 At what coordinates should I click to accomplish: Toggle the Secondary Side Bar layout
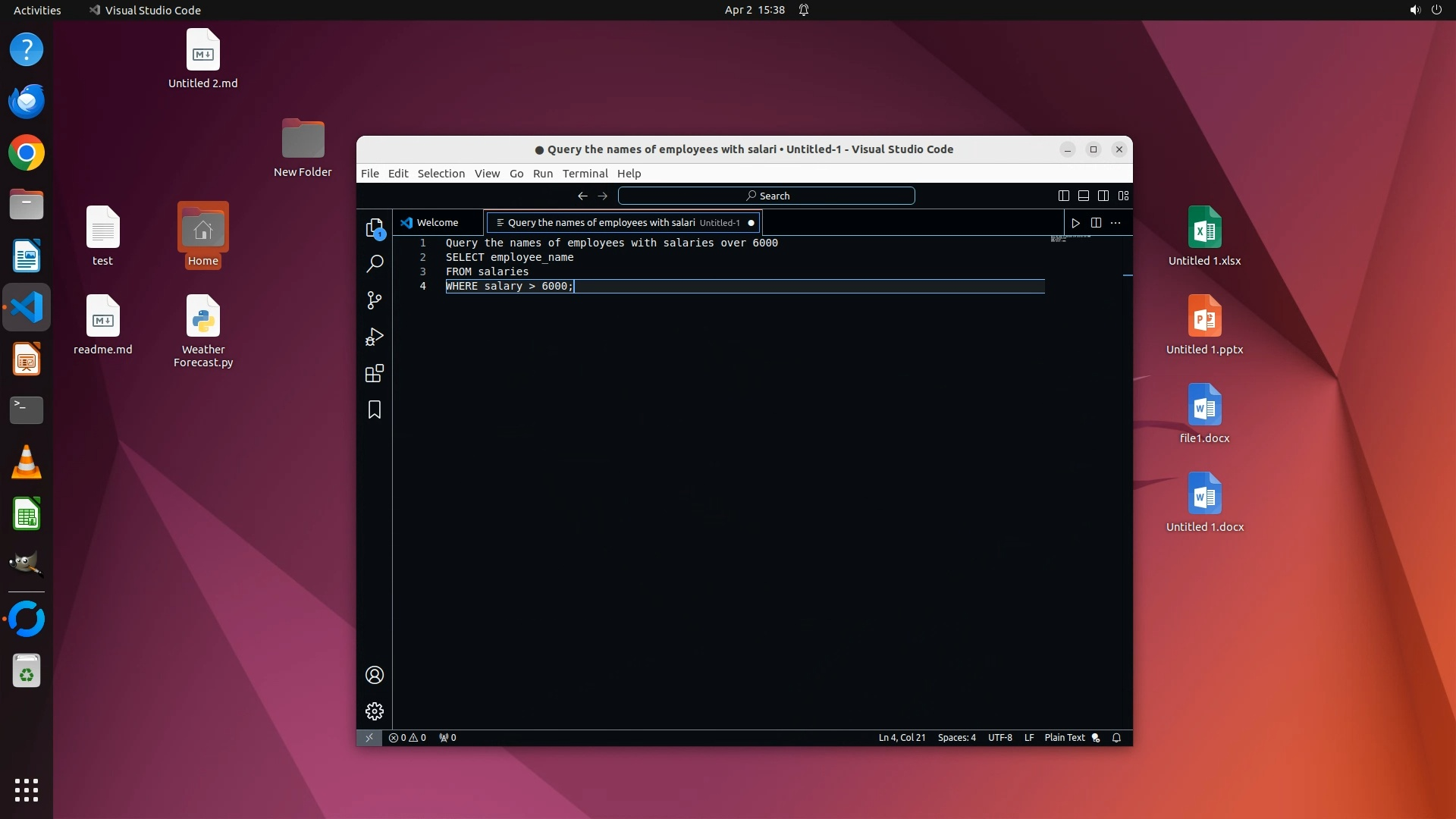[x=1103, y=196]
